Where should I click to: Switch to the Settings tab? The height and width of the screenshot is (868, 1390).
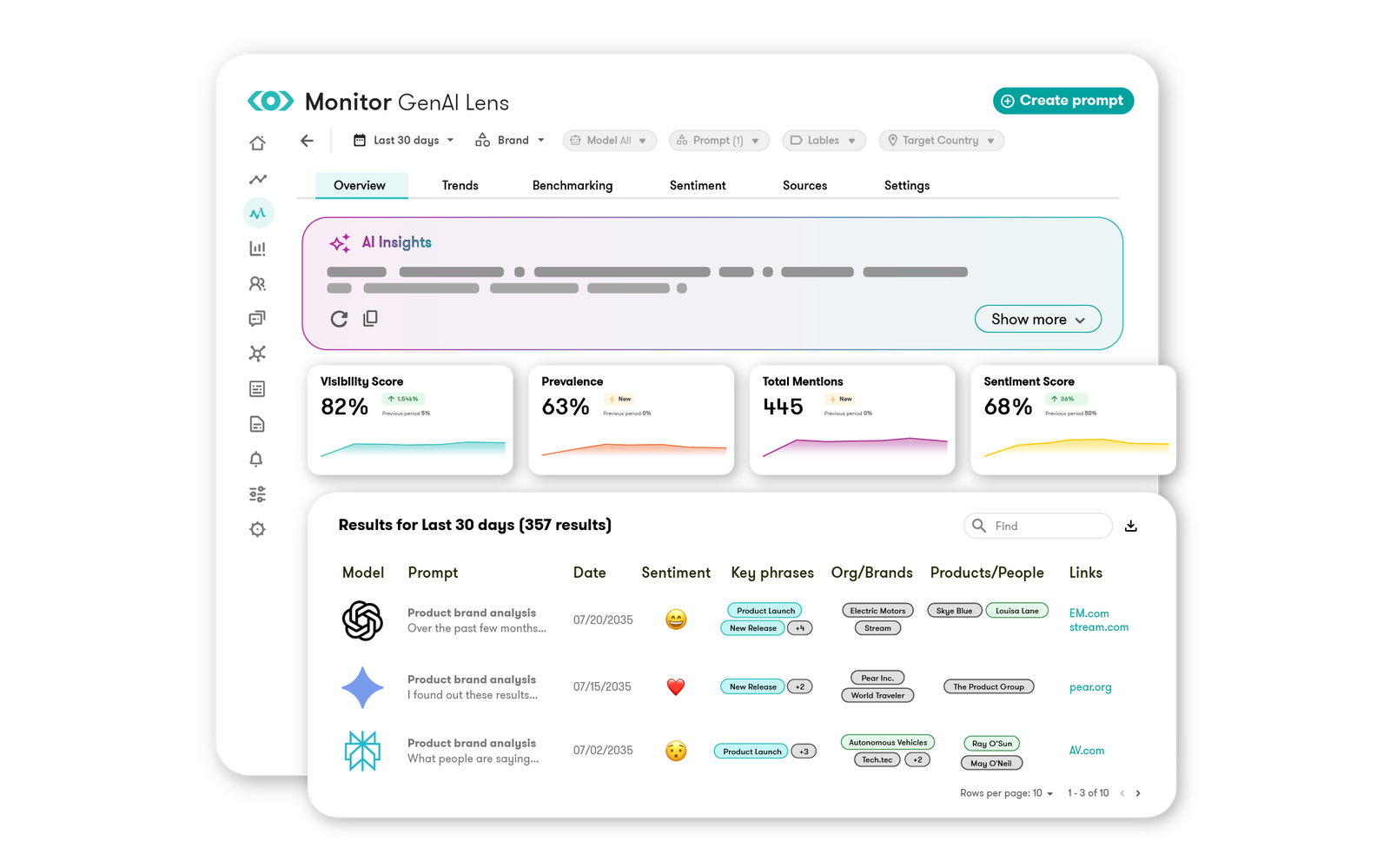point(907,185)
